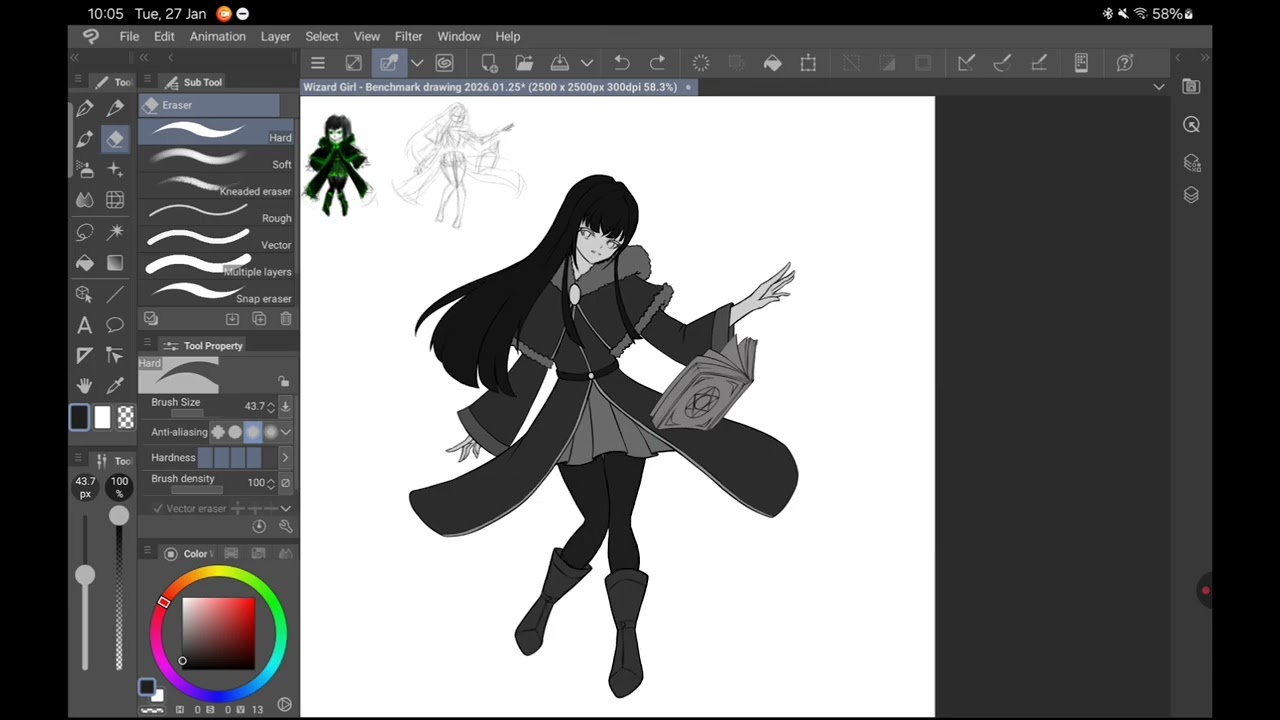Choose the Kneaded eraser sub tool
1280x720 pixels.
coord(217,187)
